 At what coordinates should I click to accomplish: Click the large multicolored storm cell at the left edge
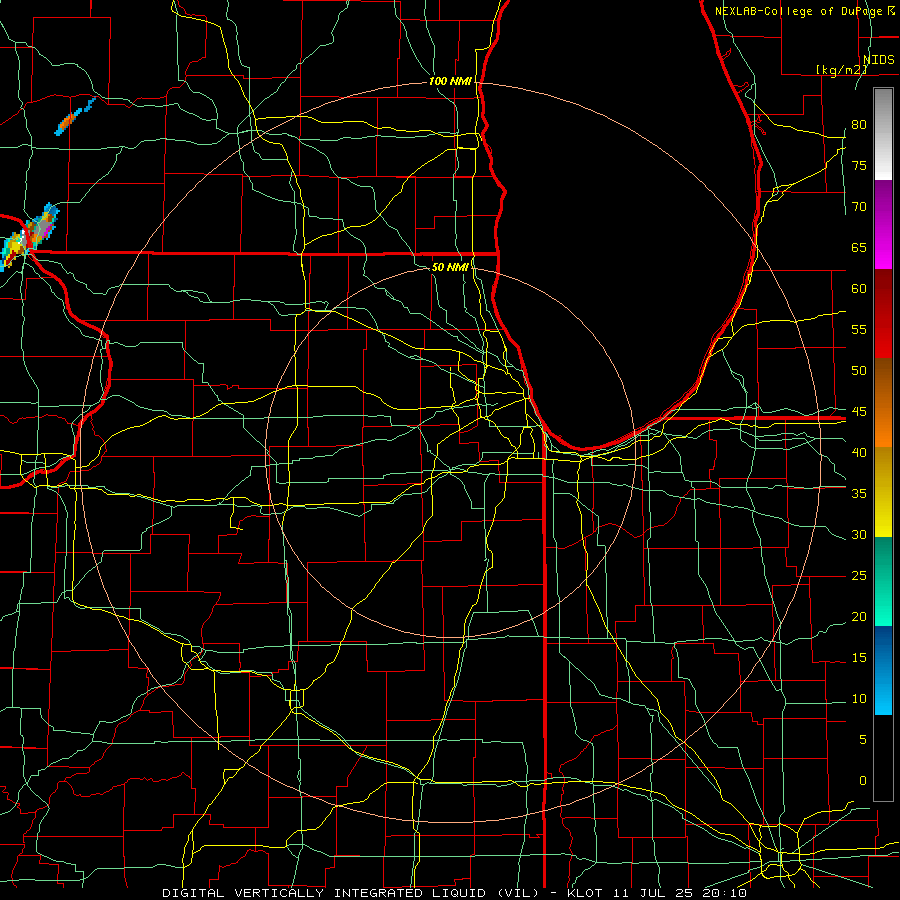(x=29, y=236)
